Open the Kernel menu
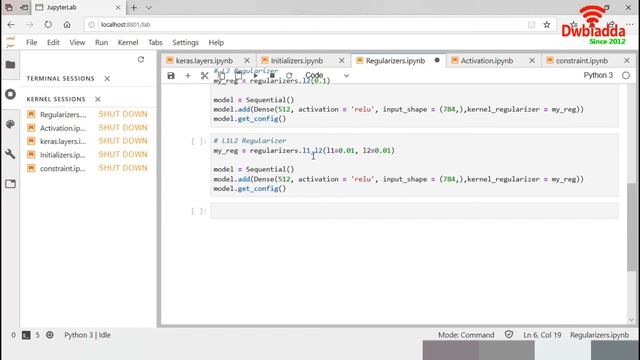Viewport: 640px width, 360px height. coord(128,42)
